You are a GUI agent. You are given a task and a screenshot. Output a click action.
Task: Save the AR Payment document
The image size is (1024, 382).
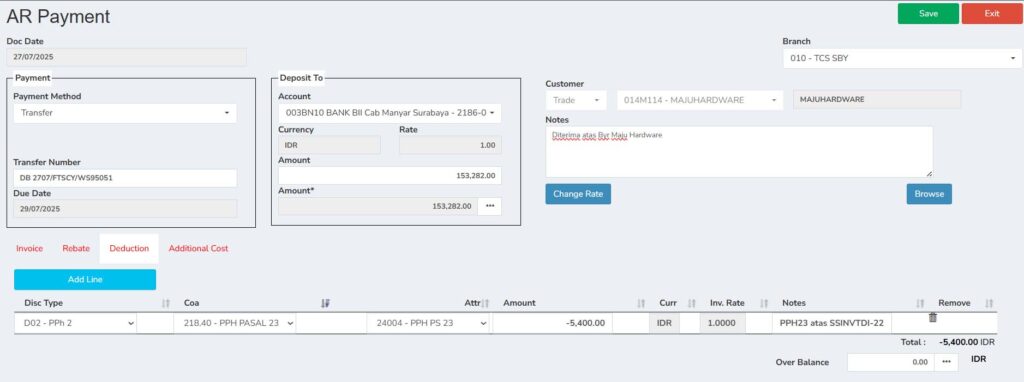point(928,13)
